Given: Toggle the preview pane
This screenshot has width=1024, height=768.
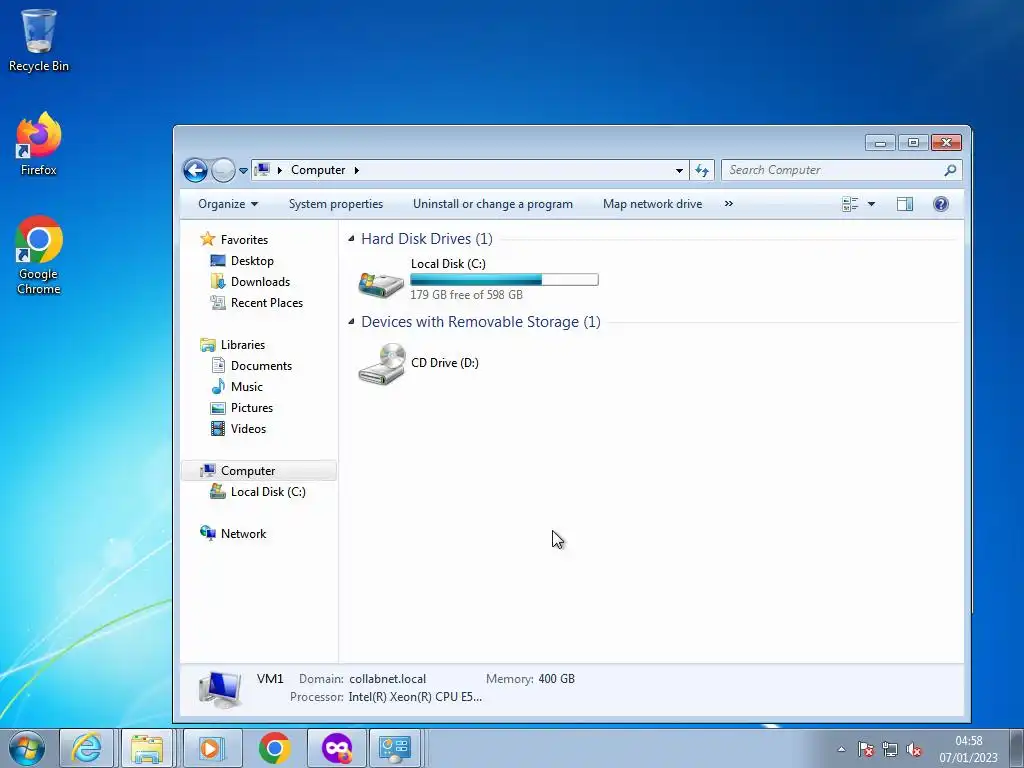Looking at the screenshot, I should 904,204.
